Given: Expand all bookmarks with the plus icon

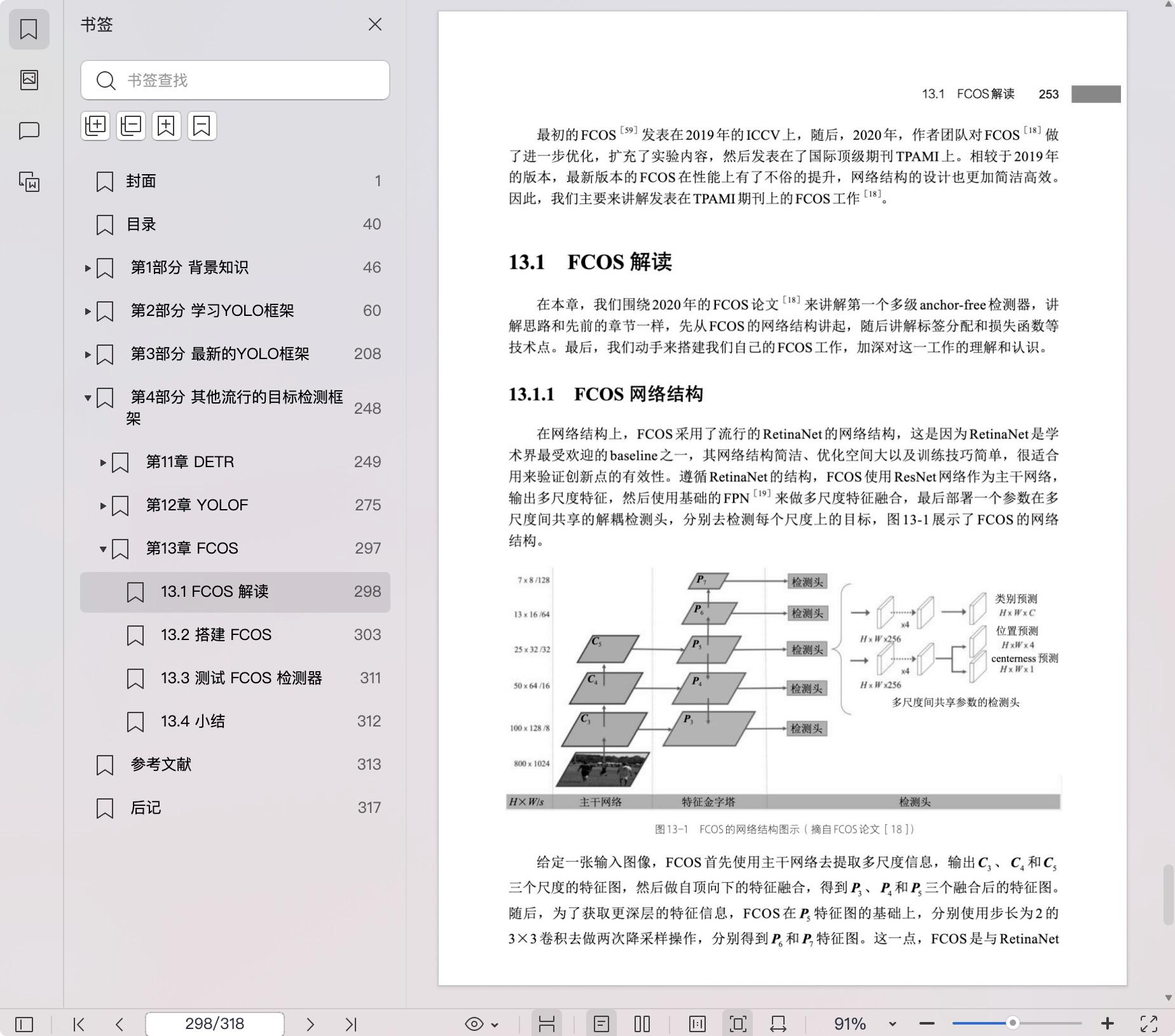Looking at the screenshot, I should (x=95, y=125).
